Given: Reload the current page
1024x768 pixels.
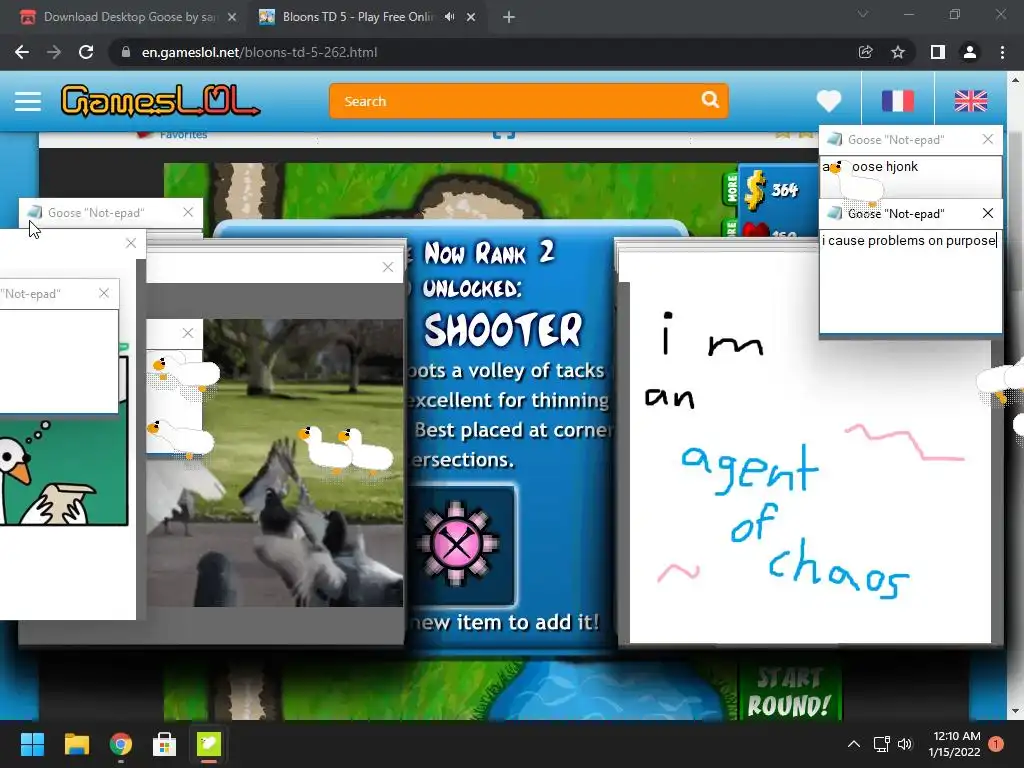Looking at the screenshot, I should point(86,52).
